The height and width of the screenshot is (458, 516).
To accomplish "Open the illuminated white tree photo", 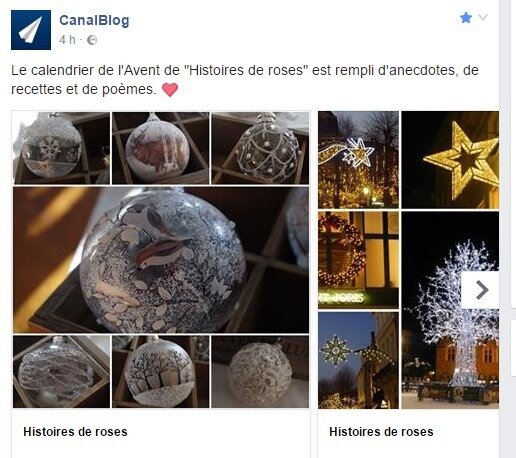I will coord(450,310).
